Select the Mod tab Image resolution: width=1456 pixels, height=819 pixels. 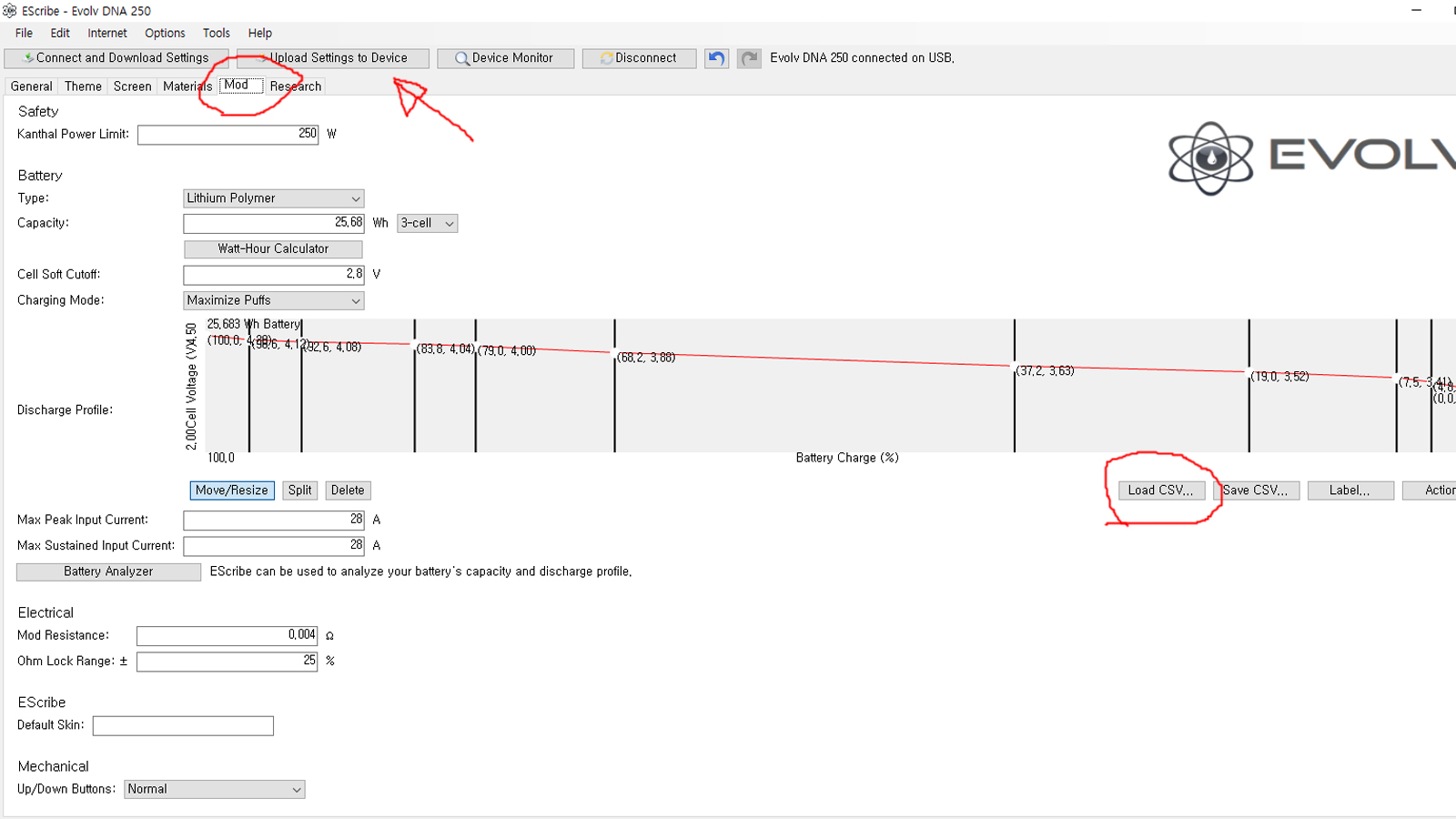(x=241, y=86)
